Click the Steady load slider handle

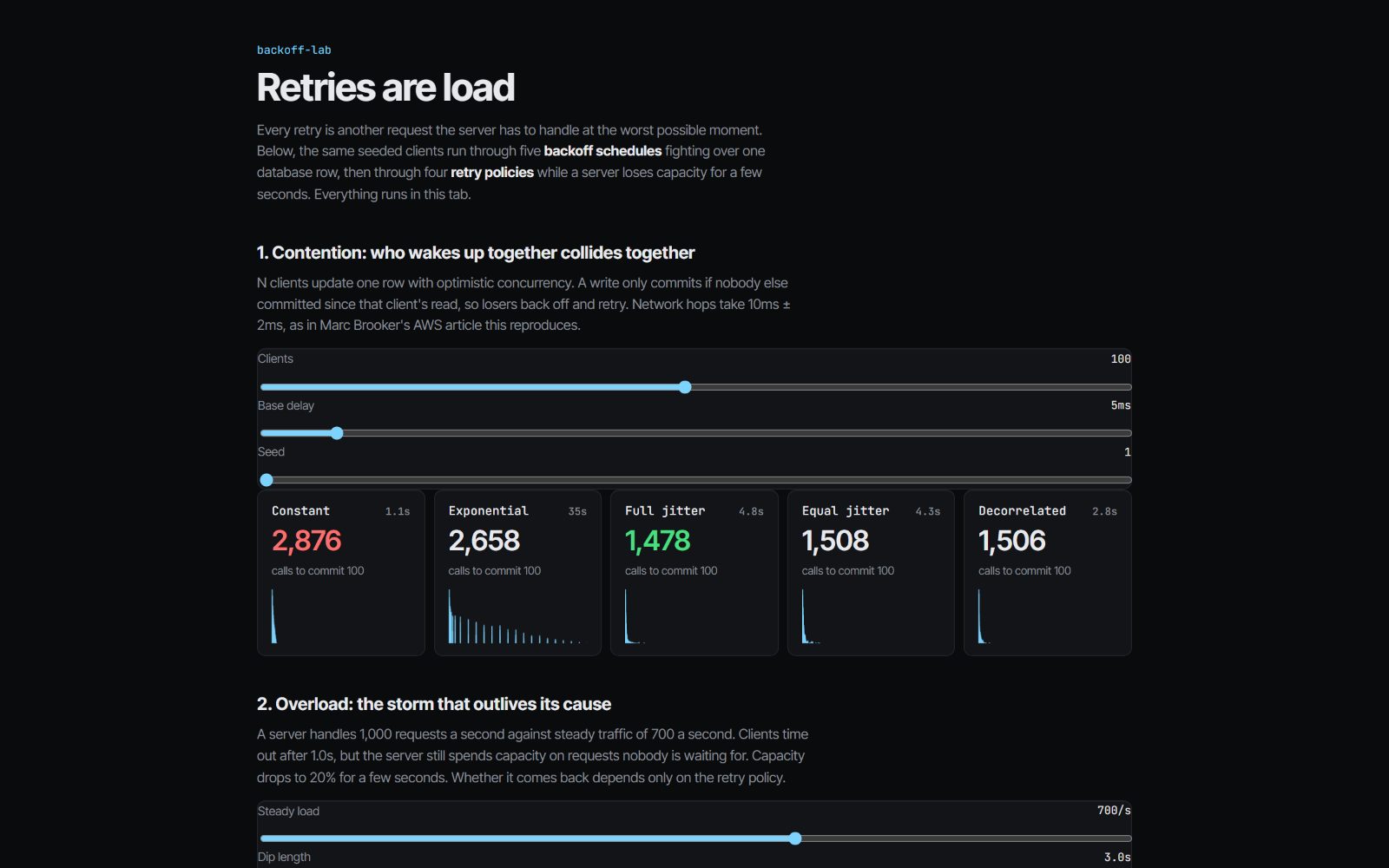click(795, 838)
